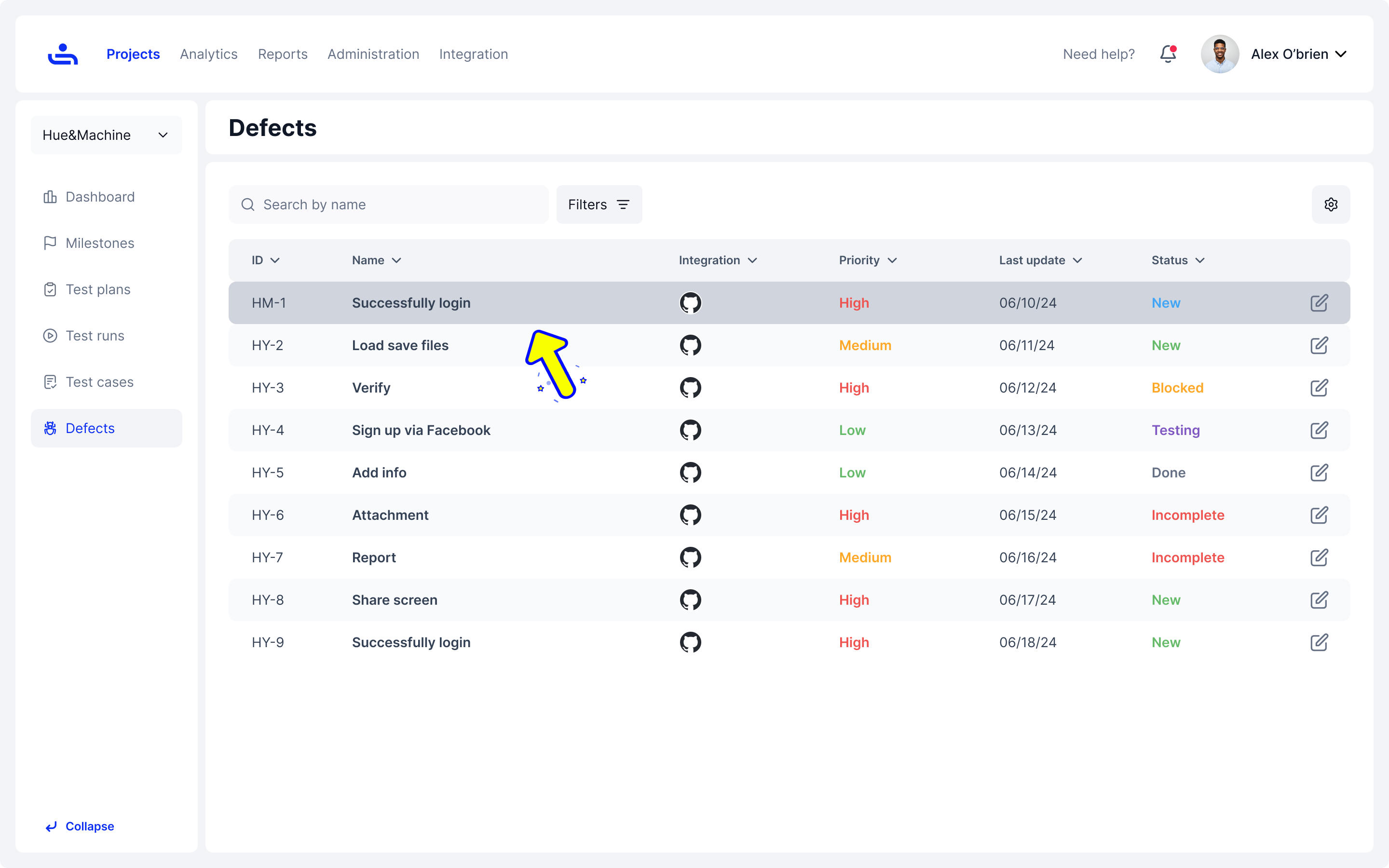The width and height of the screenshot is (1389, 868).
Task: Click edit icon for HY-9 row
Action: point(1319,642)
